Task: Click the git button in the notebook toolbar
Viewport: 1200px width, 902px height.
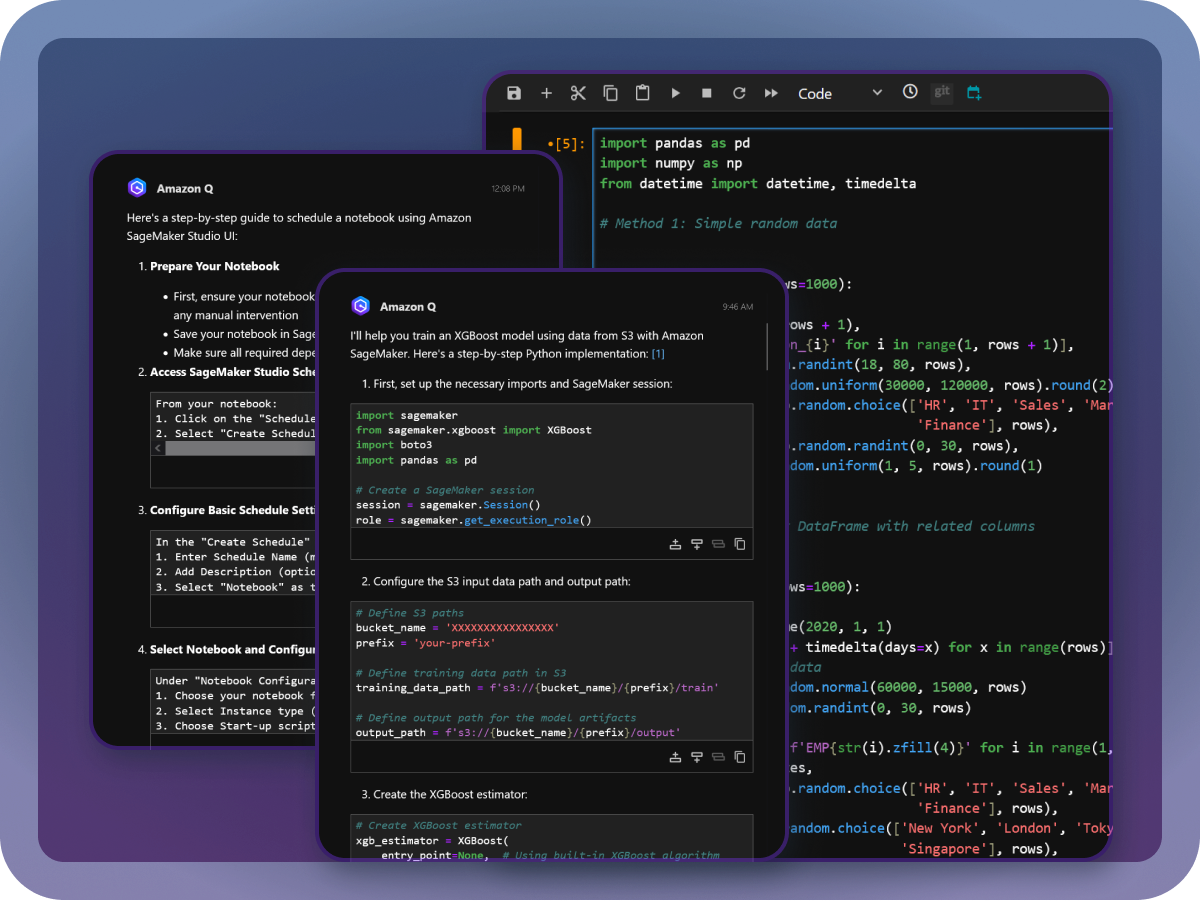Action: click(942, 92)
